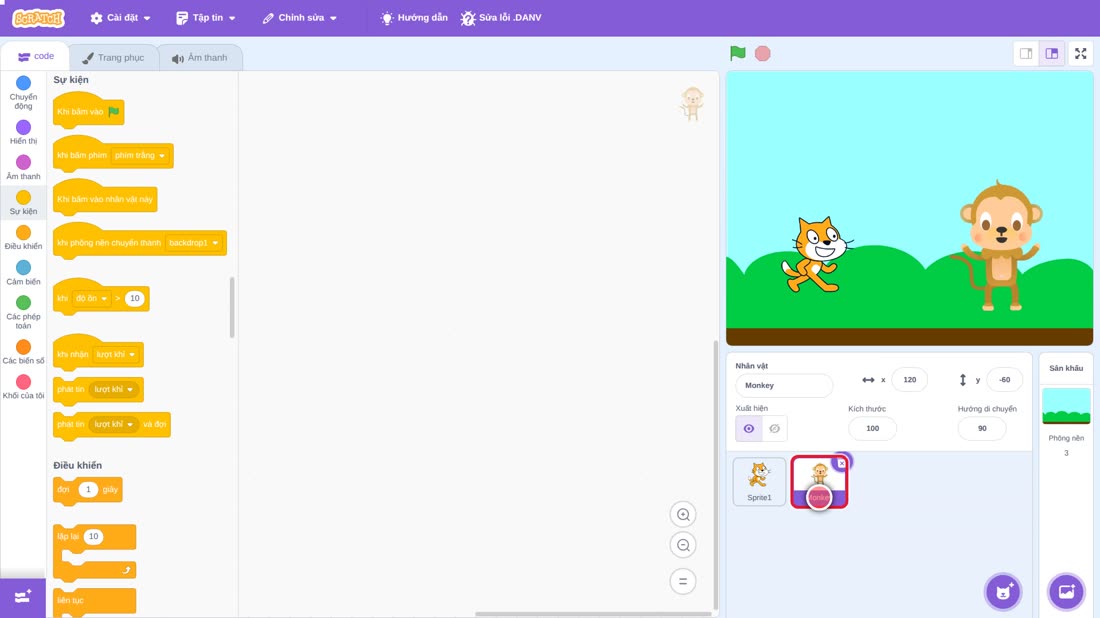Open the Hướng dẫn tutorials link

(x=414, y=18)
